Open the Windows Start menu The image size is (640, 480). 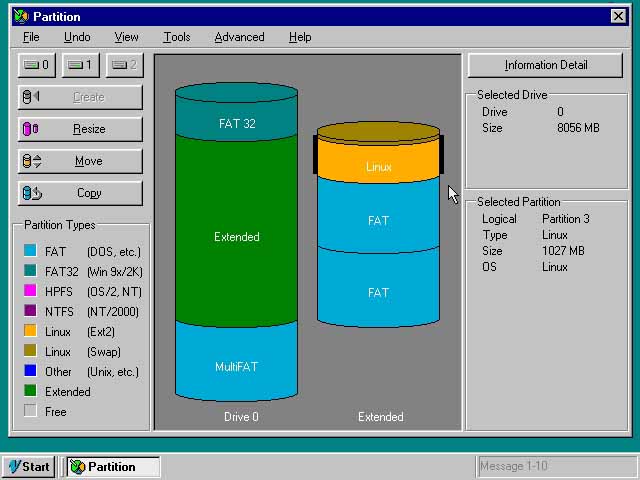[x=29, y=466]
